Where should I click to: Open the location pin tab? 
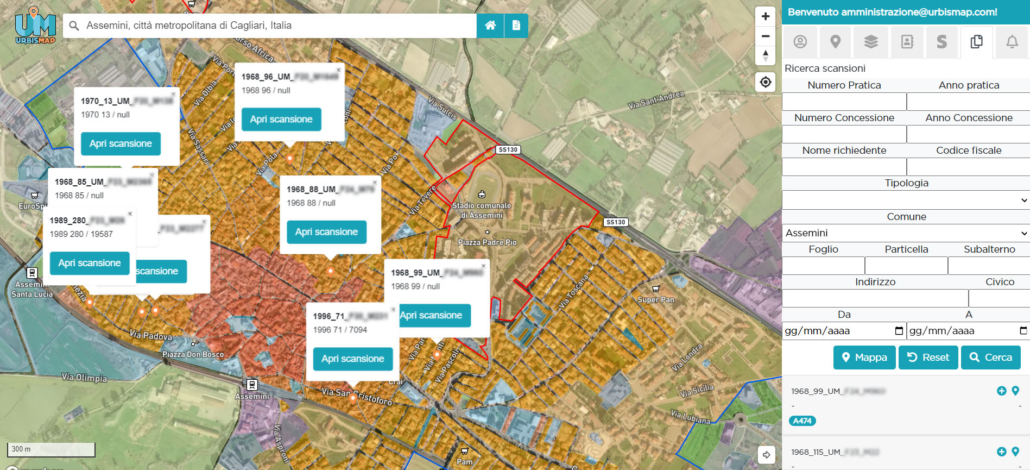[835, 42]
